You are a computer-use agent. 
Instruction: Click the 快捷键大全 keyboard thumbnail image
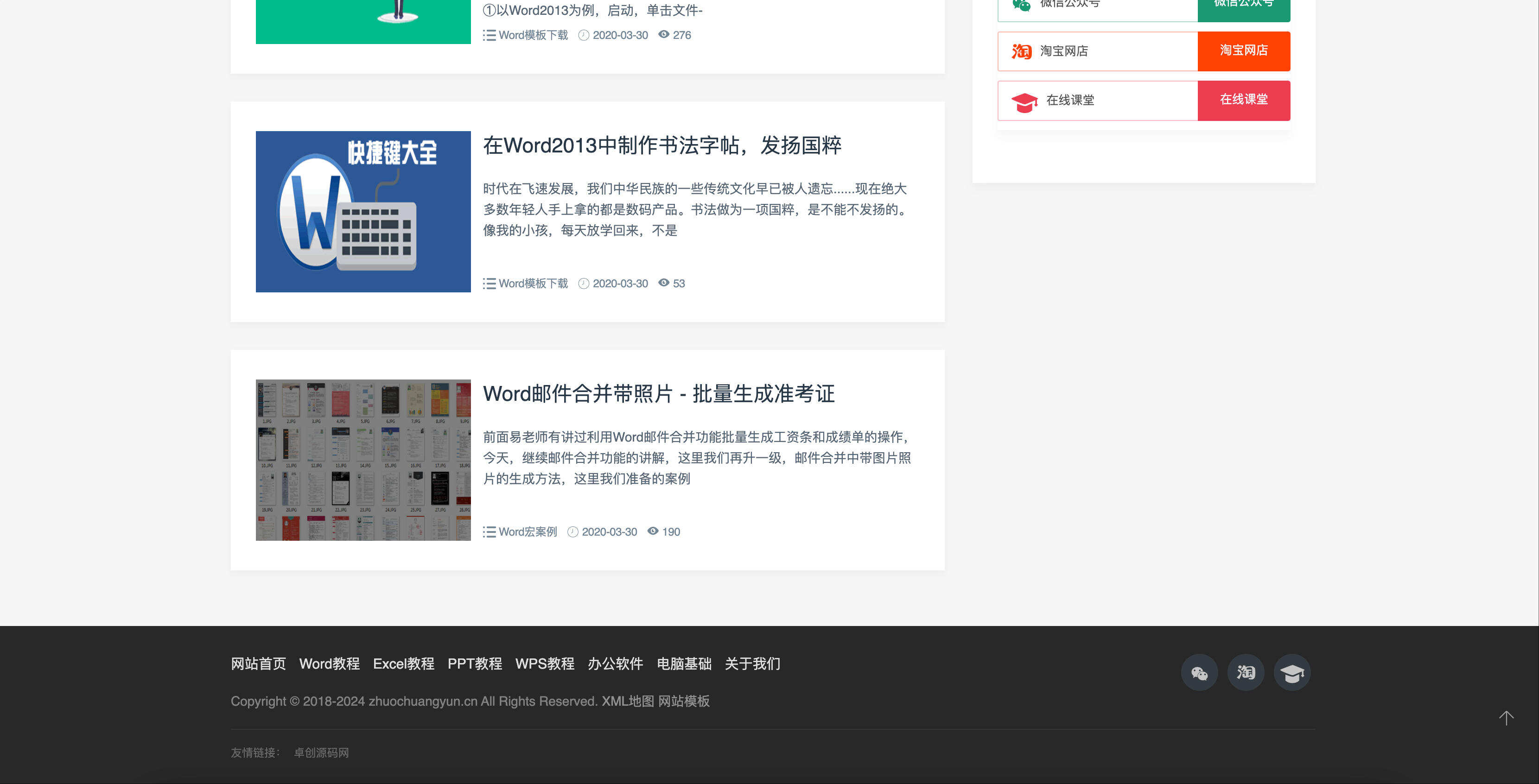(x=363, y=211)
